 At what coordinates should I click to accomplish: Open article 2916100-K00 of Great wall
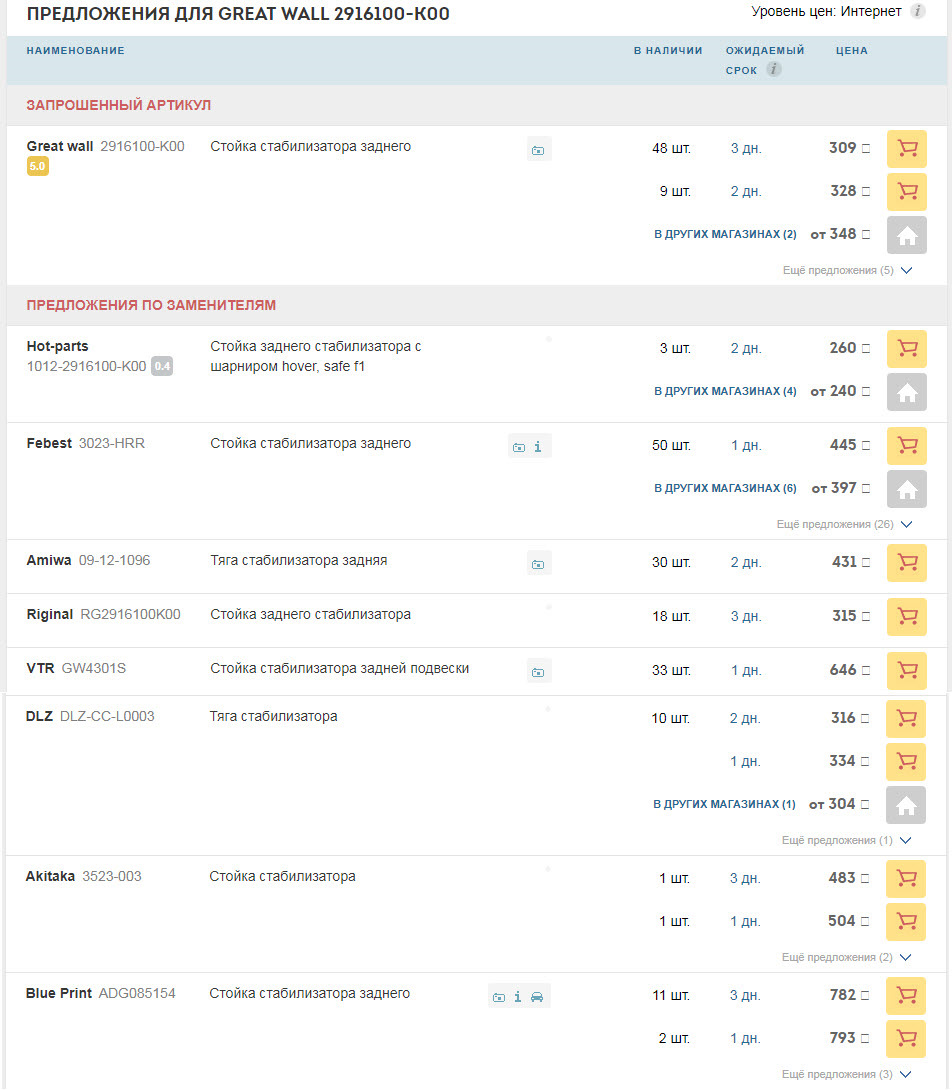click(143, 147)
